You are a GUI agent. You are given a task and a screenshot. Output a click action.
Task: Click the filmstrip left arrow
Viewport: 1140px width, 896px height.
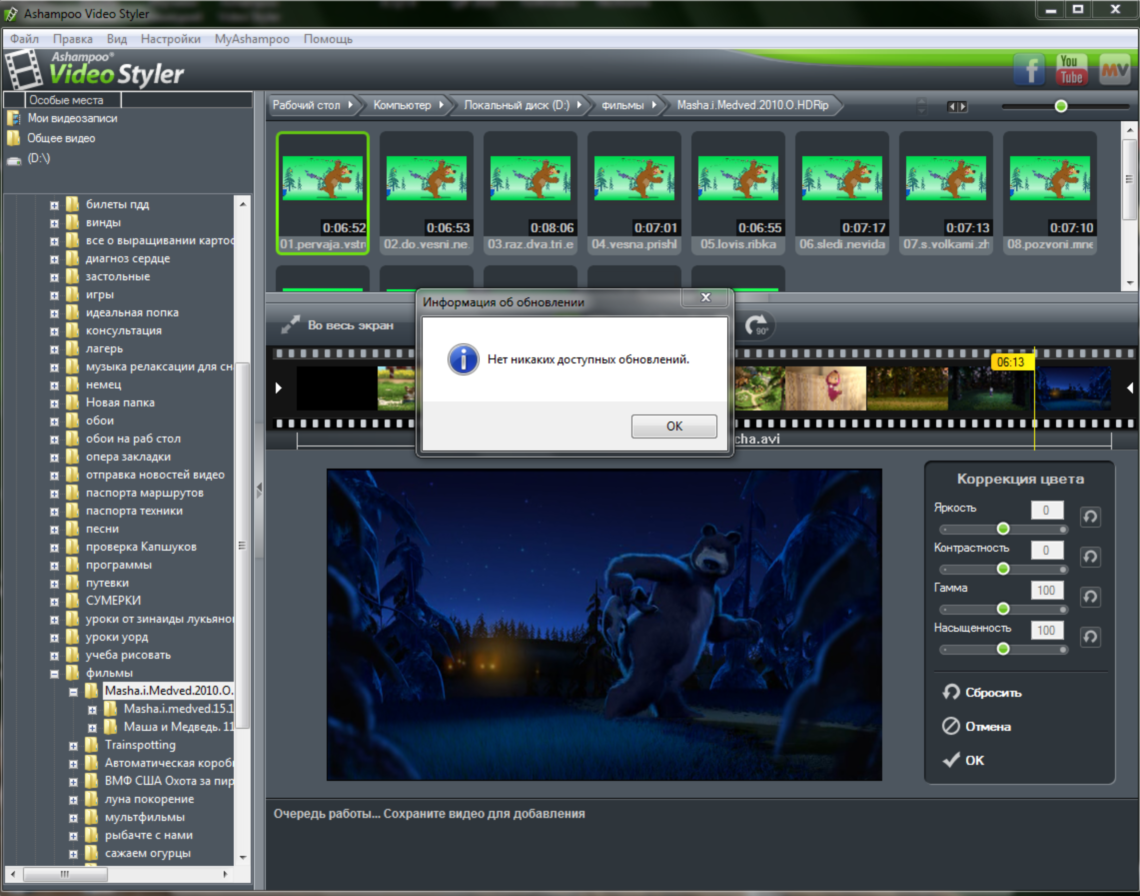278,388
